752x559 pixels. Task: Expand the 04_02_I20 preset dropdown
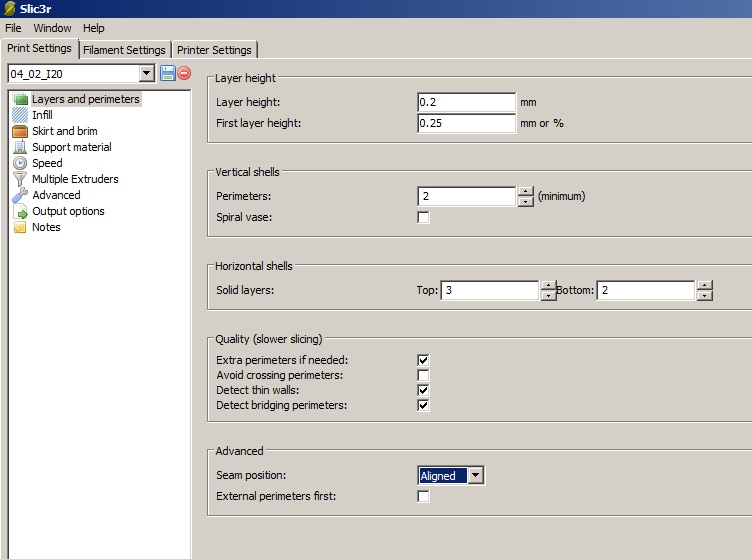(146, 73)
